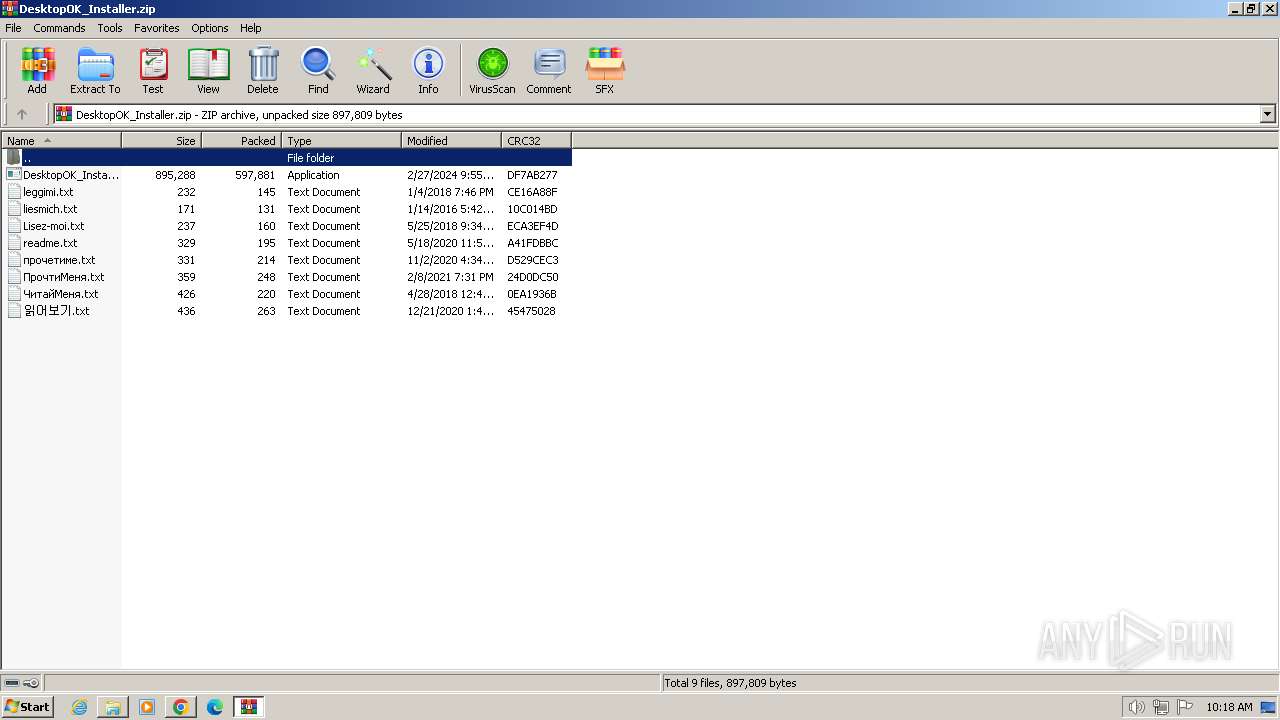1280x720 pixels.
Task: Click the View toolbar icon
Action: point(208,71)
